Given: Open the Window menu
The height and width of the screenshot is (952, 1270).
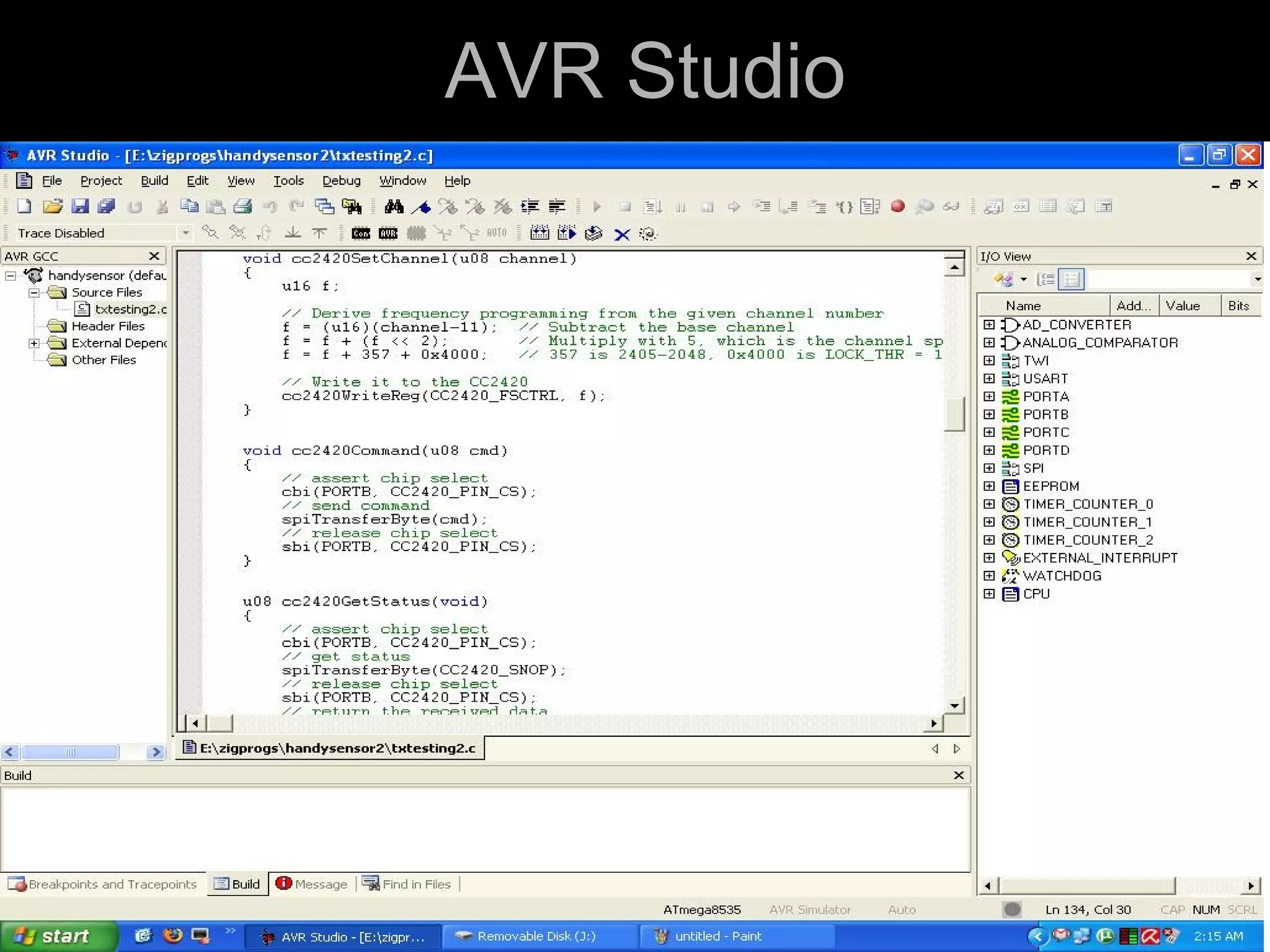Looking at the screenshot, I should 402,180.
